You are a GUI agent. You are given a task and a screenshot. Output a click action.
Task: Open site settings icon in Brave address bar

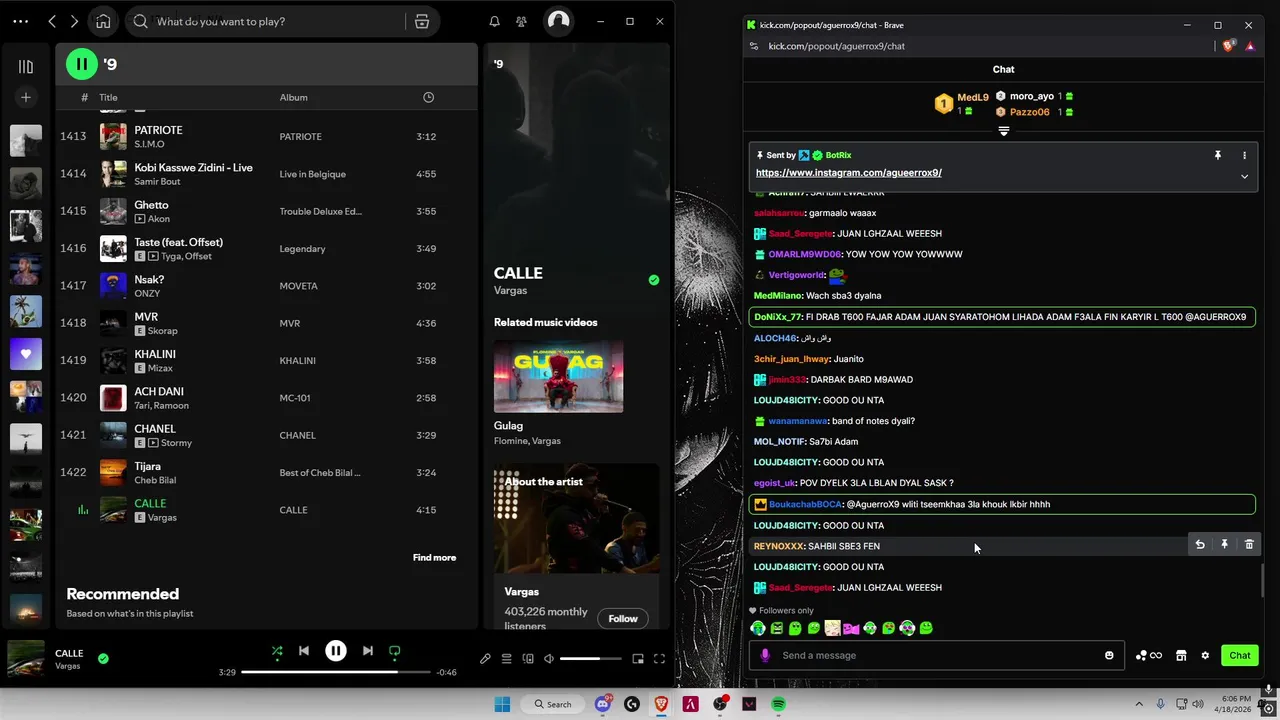(x=754, y=46)
